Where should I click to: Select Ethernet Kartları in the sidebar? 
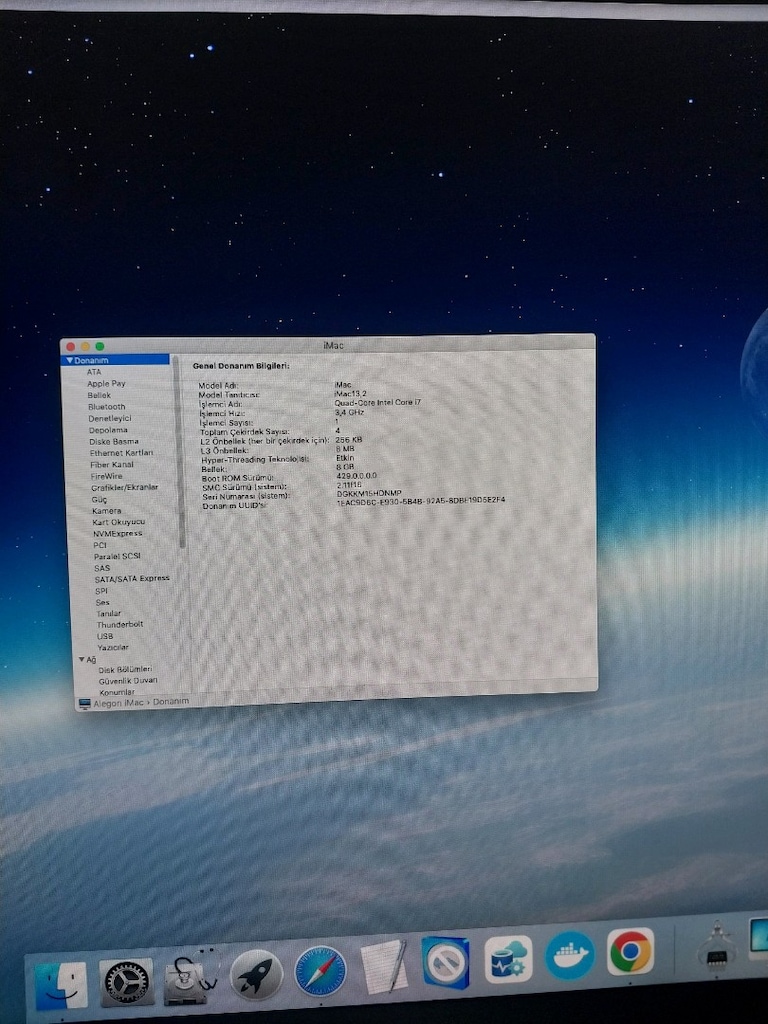coord(121,453)
